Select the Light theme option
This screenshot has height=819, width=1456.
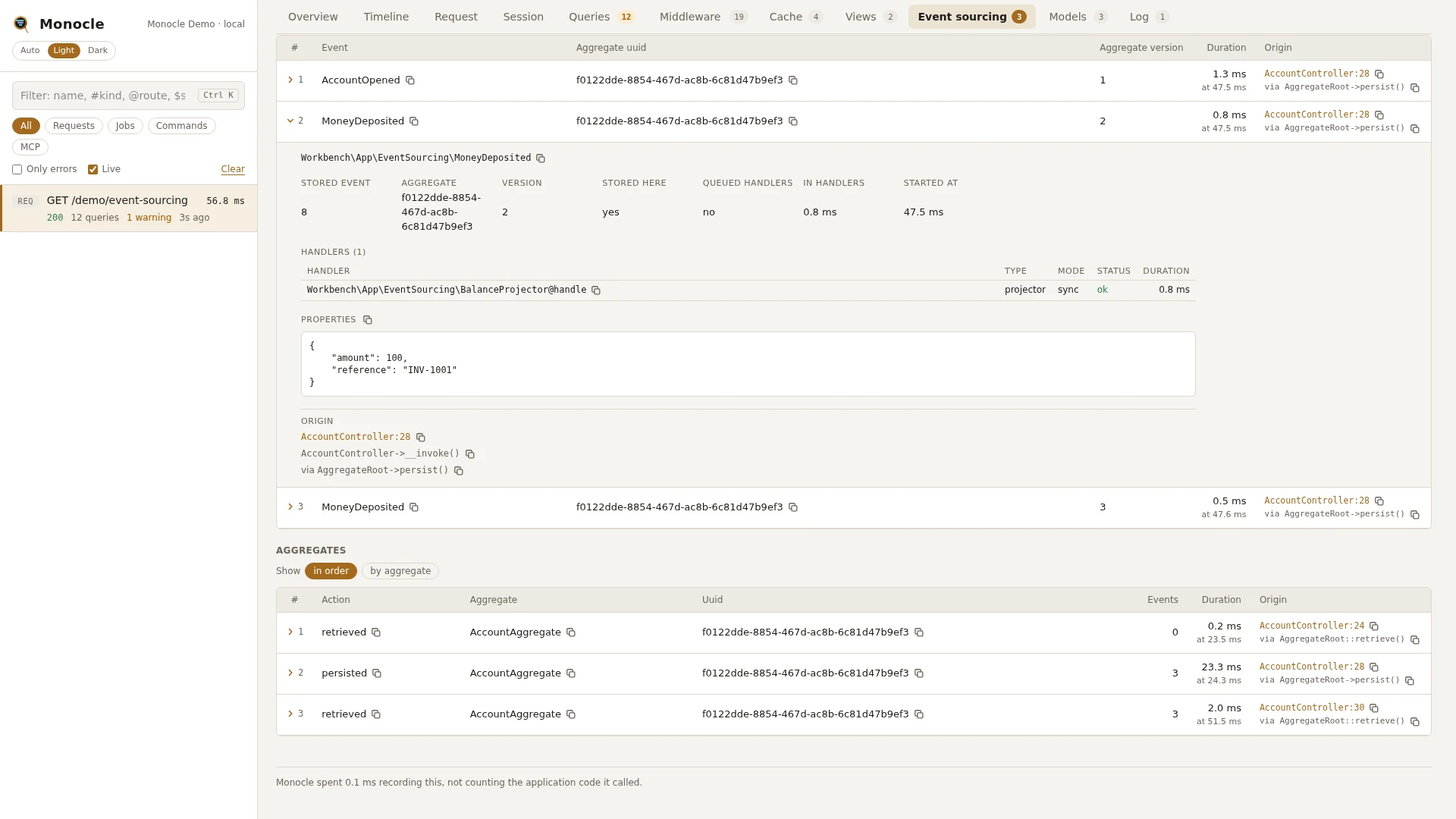pyautogui.click(x=64, y=51)
